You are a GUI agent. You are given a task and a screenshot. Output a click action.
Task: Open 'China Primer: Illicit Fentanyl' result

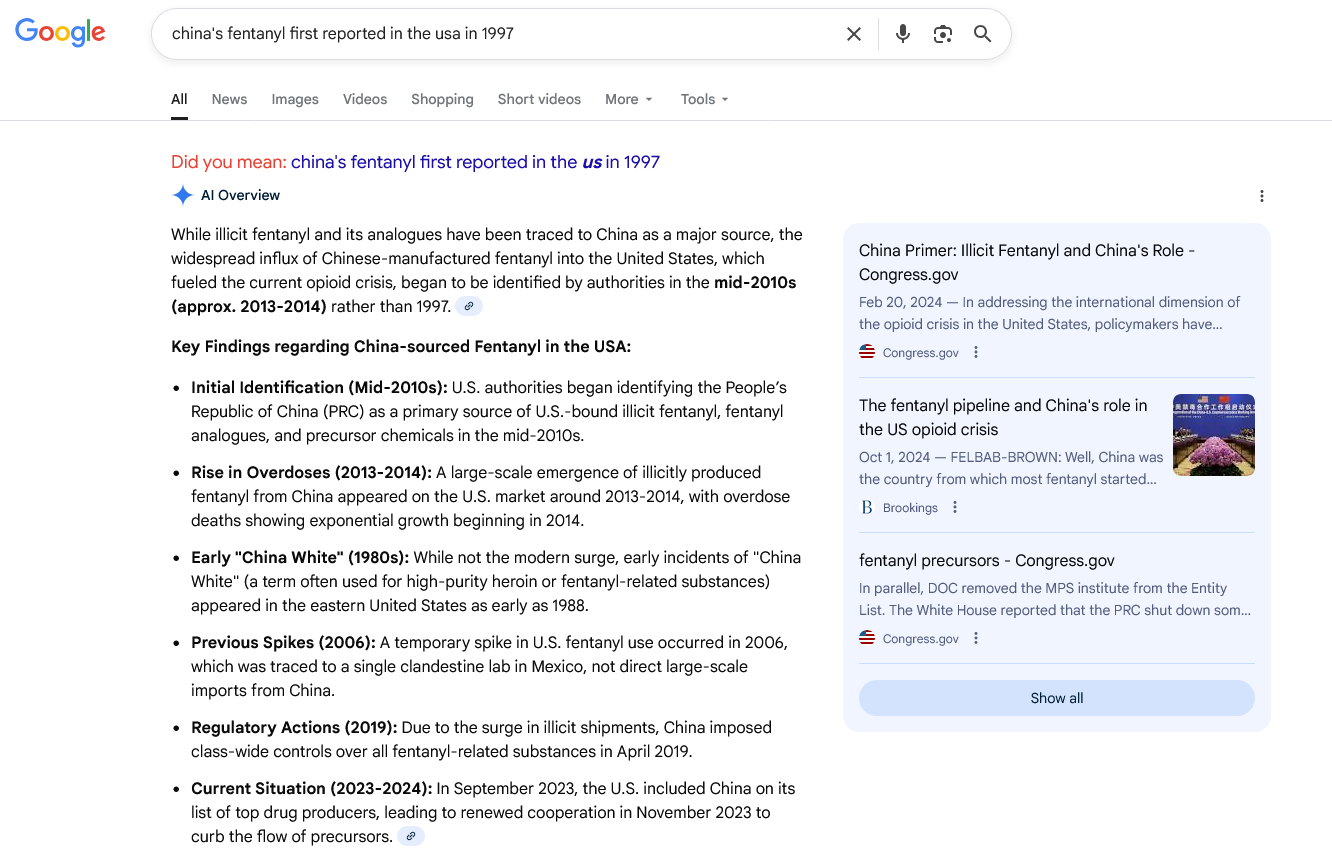1027,262
